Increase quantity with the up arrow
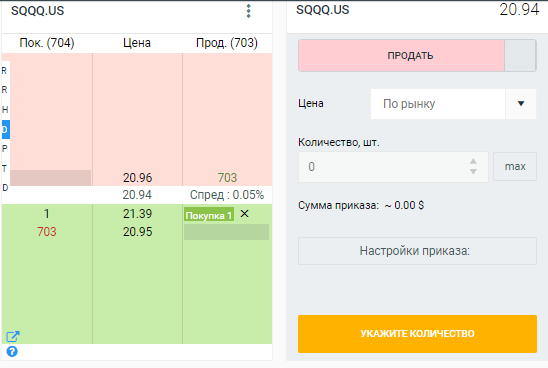This screenshot has width=548, height=368. coord(473,161)
